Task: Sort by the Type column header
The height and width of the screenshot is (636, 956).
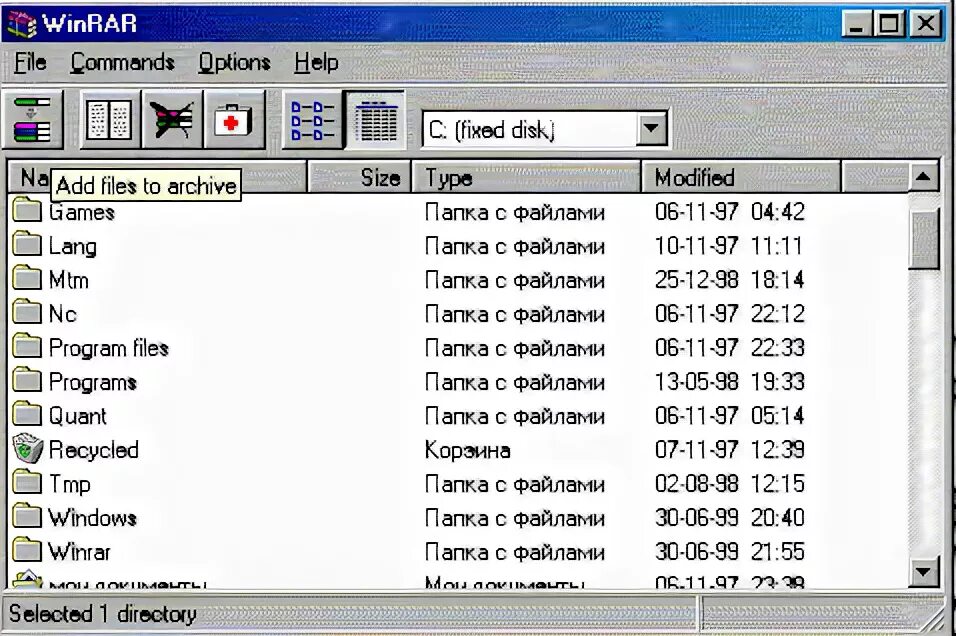Action: click(526, 177)
